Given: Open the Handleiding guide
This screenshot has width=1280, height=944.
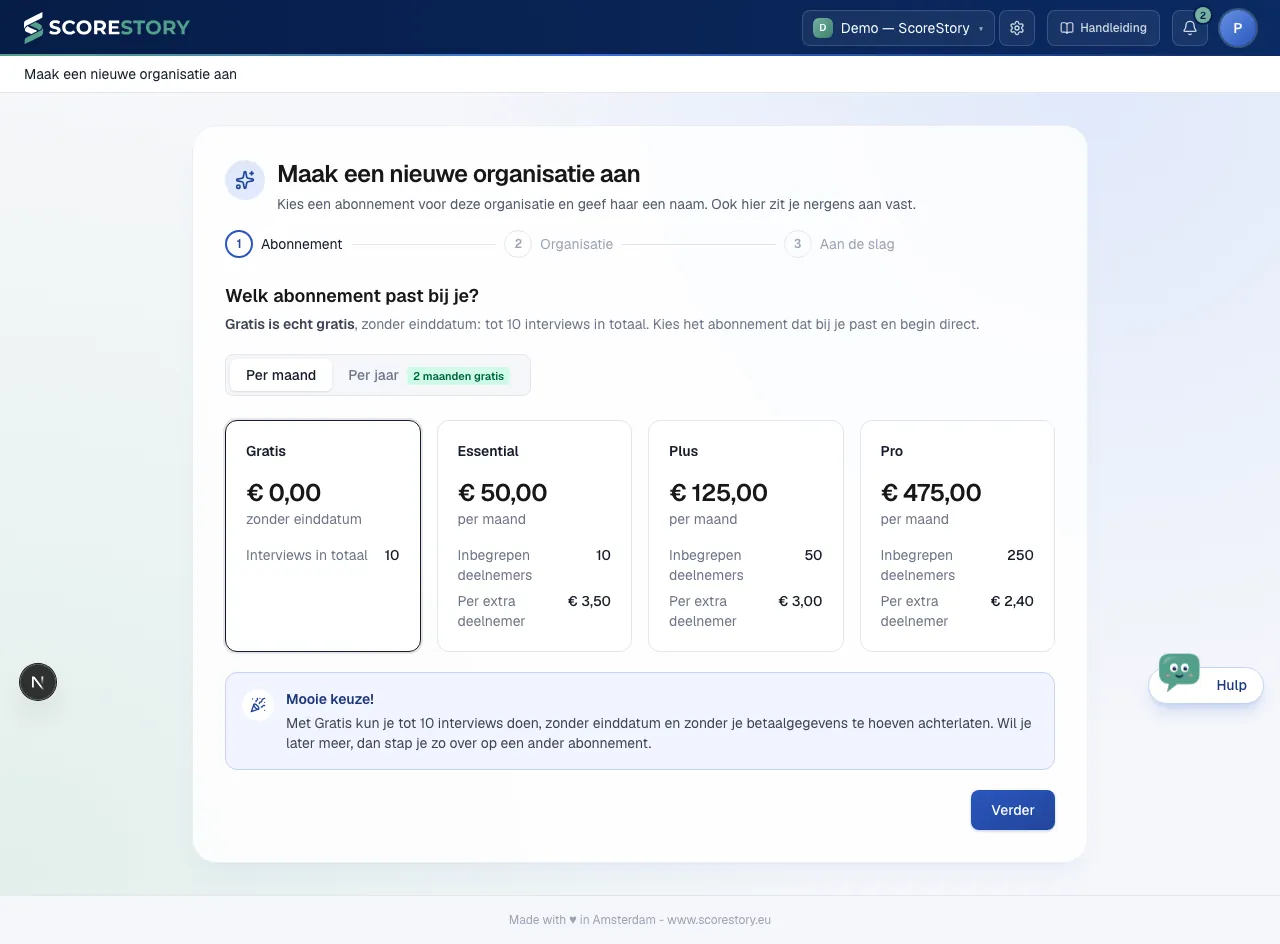Looking at the screenshot, I should 1103,28.
